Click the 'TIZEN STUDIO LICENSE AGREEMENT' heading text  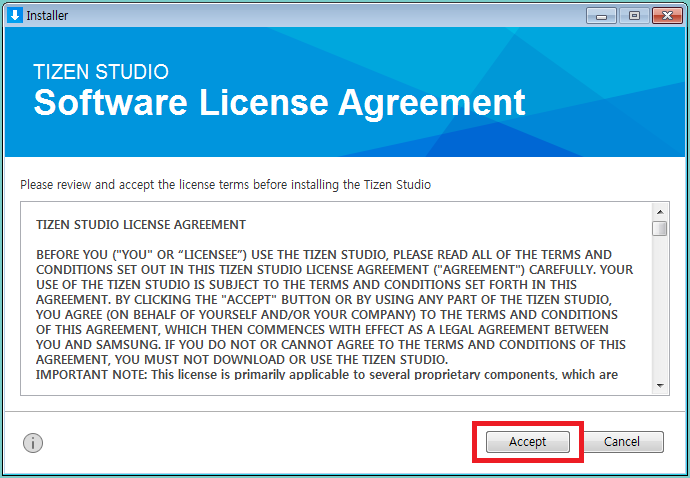141,225
